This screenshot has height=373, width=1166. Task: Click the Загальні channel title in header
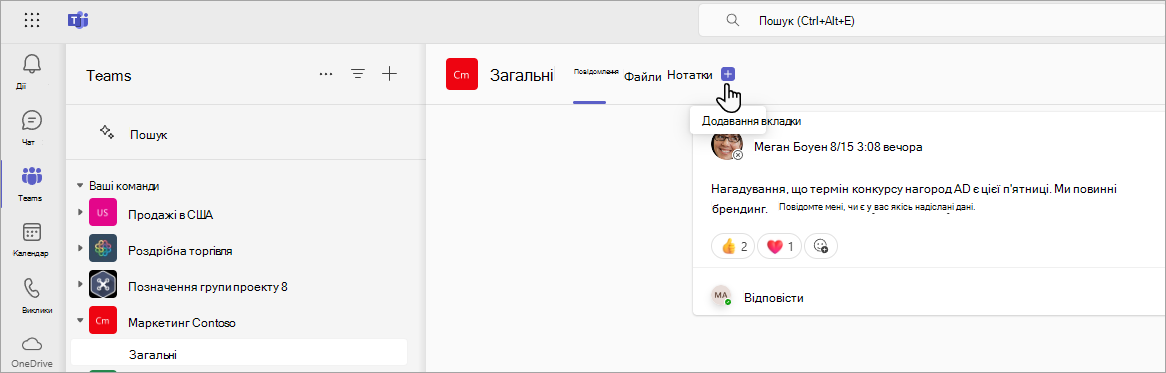[521, 74]
